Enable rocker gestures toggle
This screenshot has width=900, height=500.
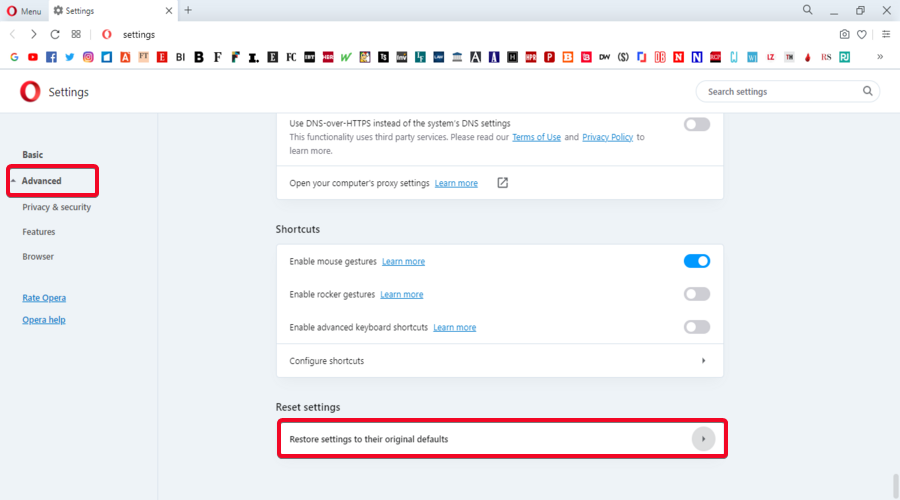696,294
